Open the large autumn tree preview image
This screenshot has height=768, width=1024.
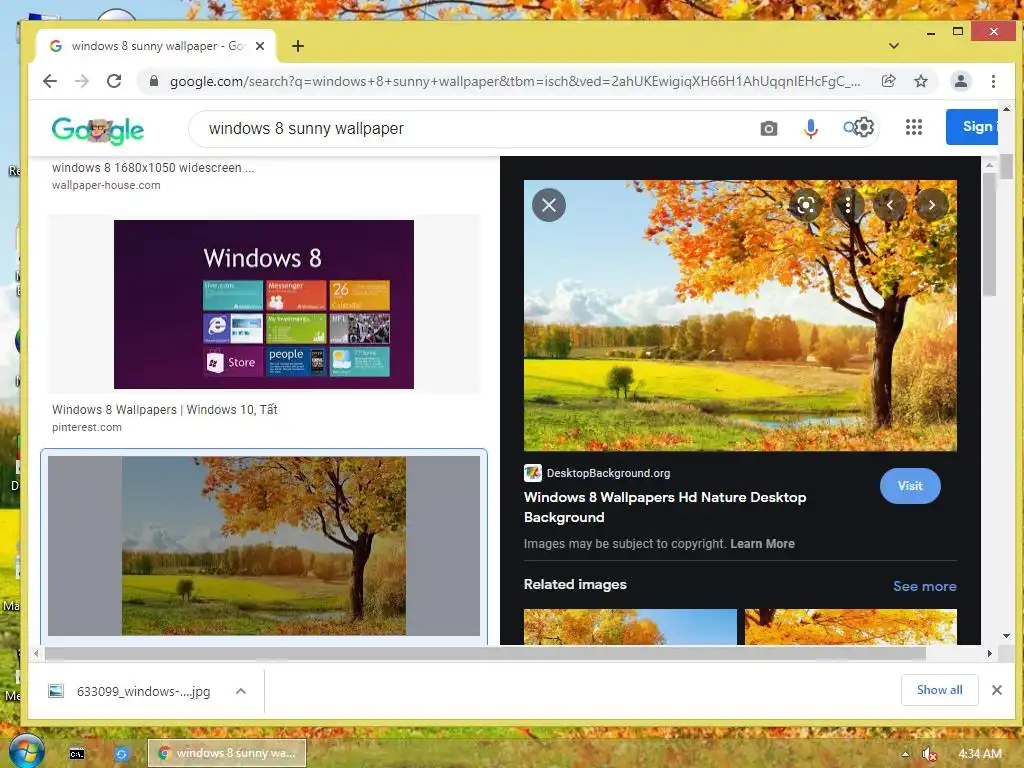point(740,315)
